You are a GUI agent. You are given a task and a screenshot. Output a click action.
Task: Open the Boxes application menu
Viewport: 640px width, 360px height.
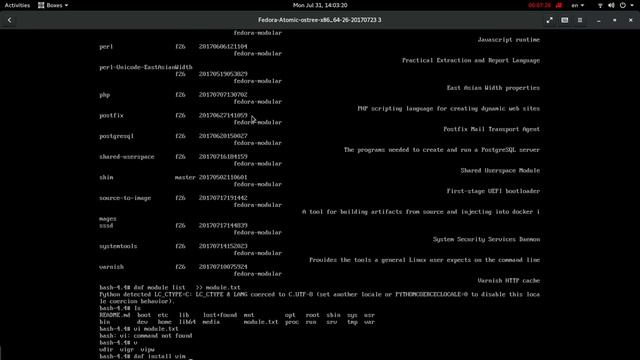pos(53,5)
